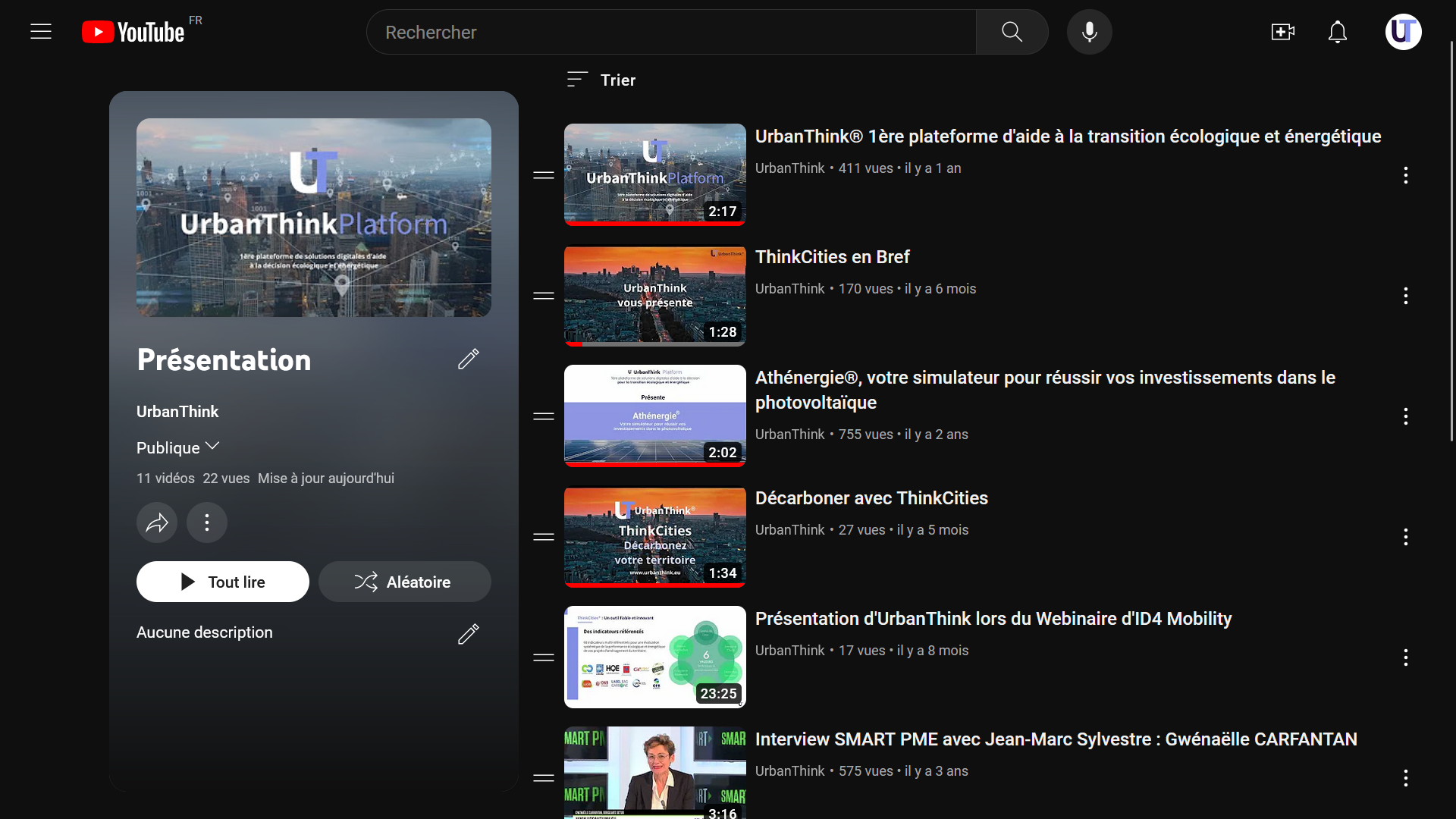
Task: Click the Rechercher search field
Action: click(671, 32)
